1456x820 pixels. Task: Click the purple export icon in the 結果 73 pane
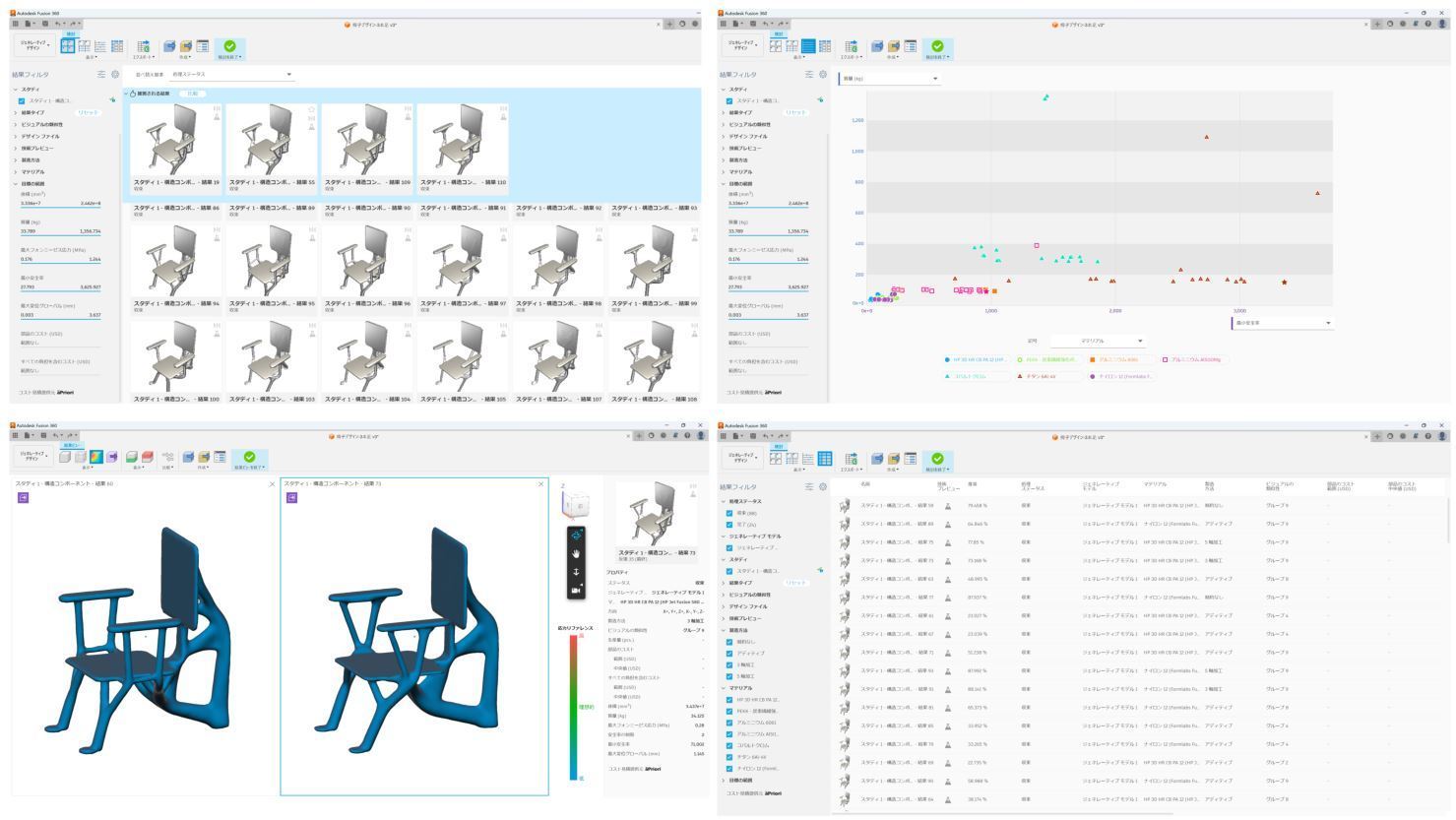pyautogui.click(x=291, y=498)
